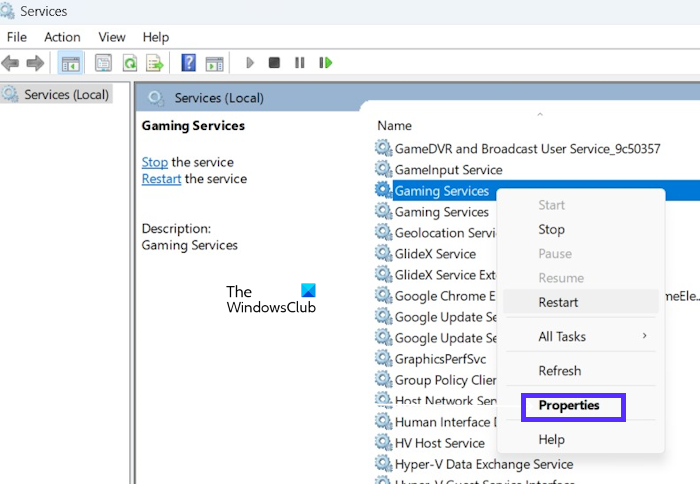Select GameInput Service in the list
Viewport: 700px width, 484px height.
pyautogui.click(x=448, y=170)
